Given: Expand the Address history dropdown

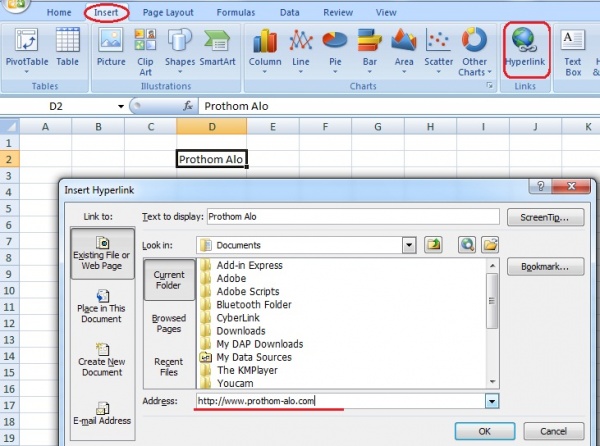Looking at the screenshot, I should pyautogui.click(x=492, y=401).
